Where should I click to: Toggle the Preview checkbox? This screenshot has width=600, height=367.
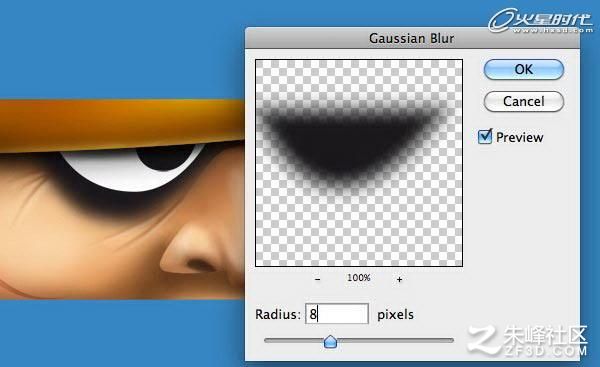[x=485, y=137]
